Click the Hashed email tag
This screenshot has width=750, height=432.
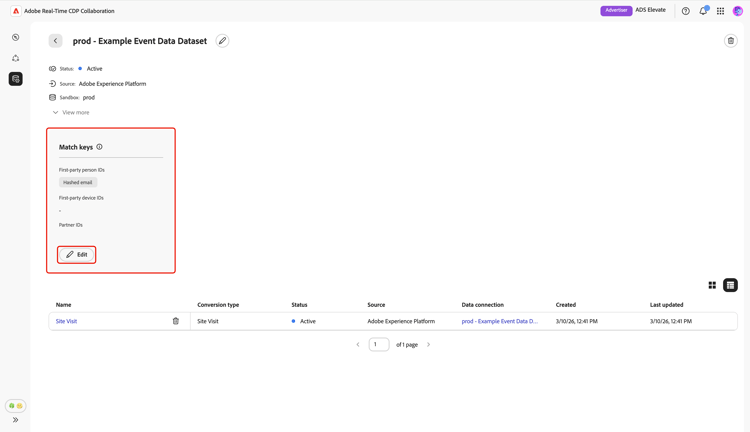pyautogui.click(x=78, y=182)
